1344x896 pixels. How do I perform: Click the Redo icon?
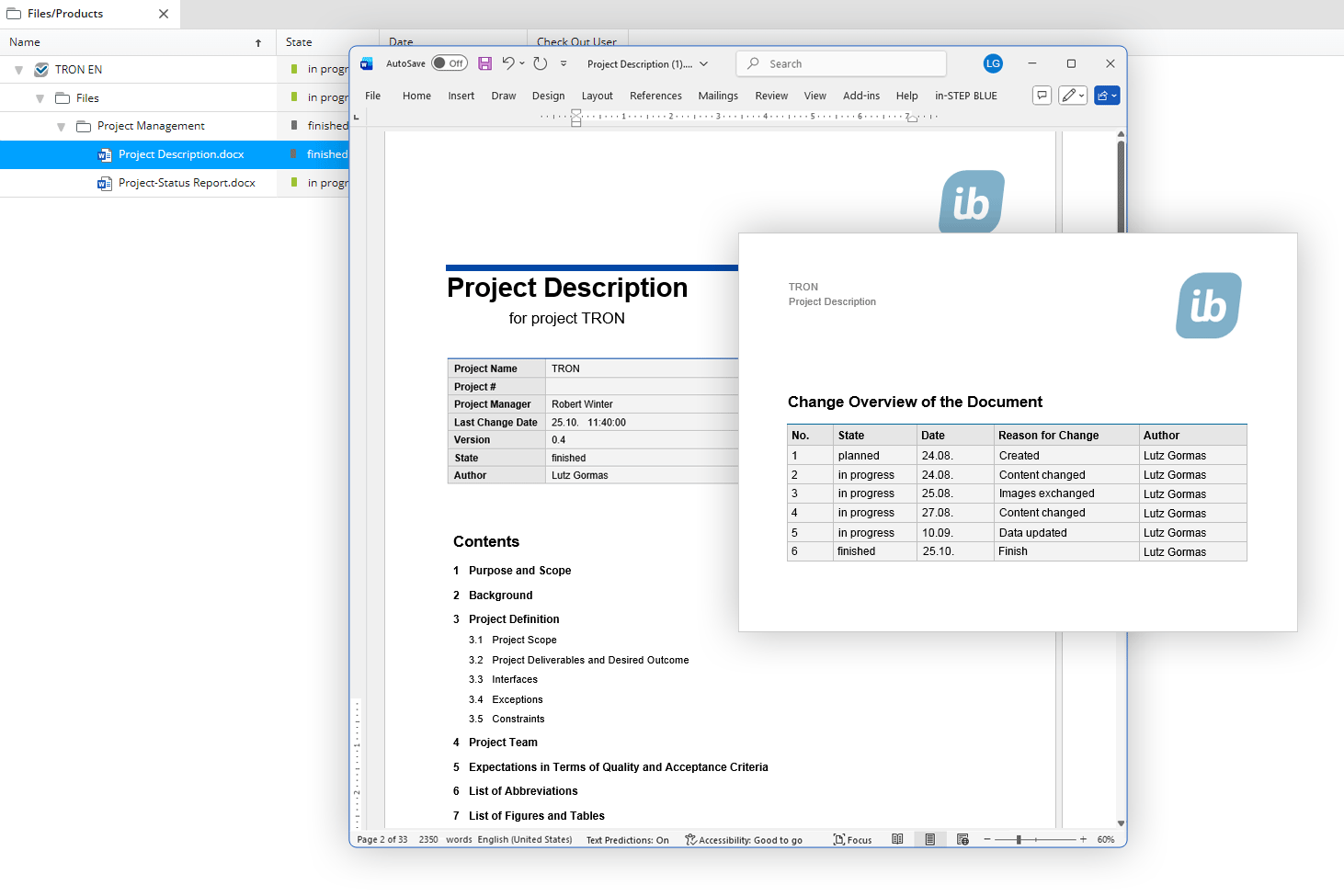coord(541,63)
